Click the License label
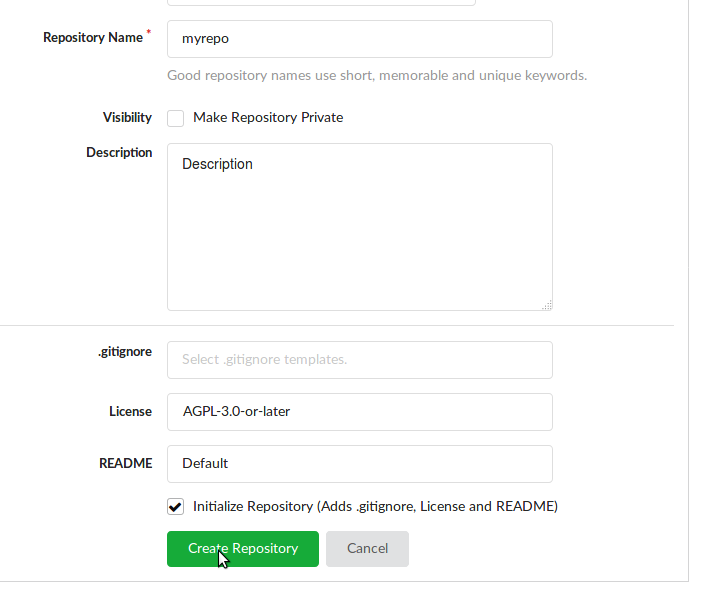 click(x=130, y=411)
